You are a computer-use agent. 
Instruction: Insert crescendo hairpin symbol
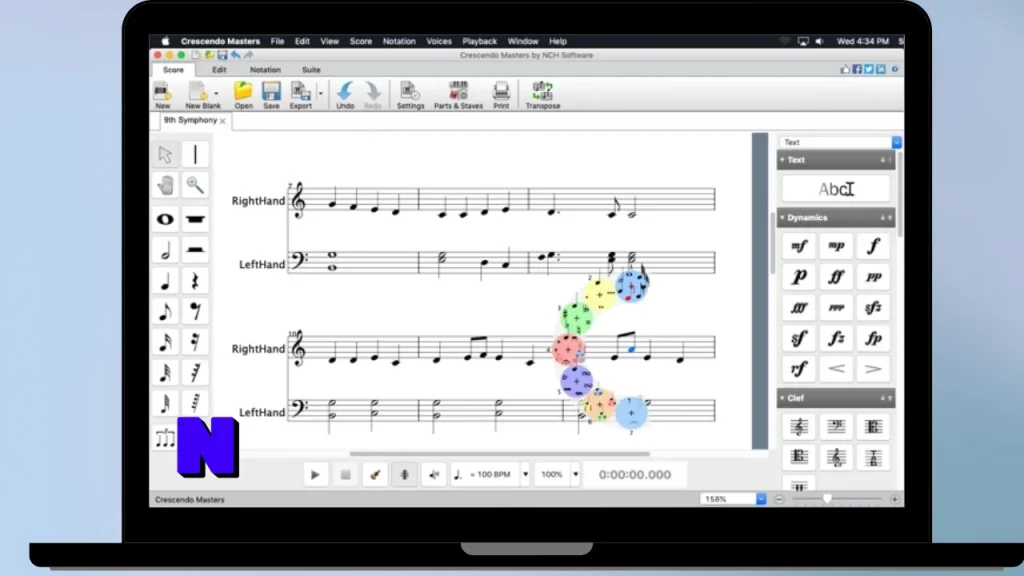point(836,369)
